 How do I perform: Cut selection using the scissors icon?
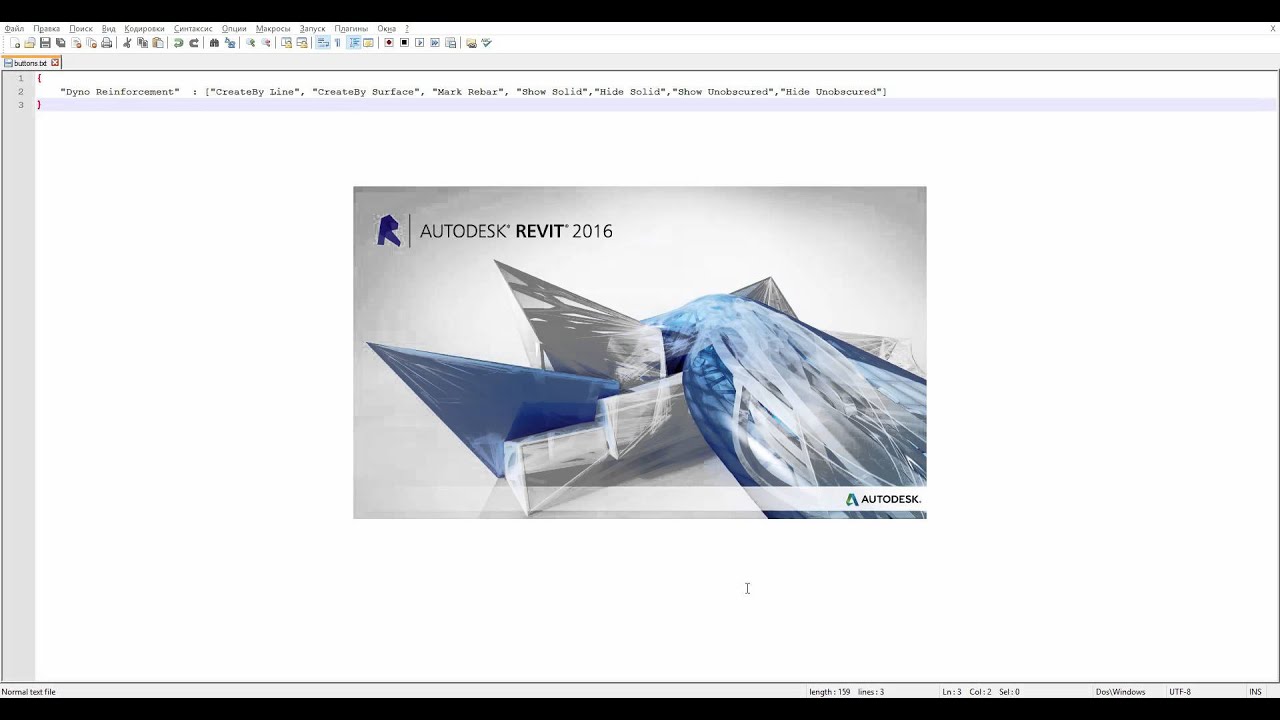coord(127,43)
